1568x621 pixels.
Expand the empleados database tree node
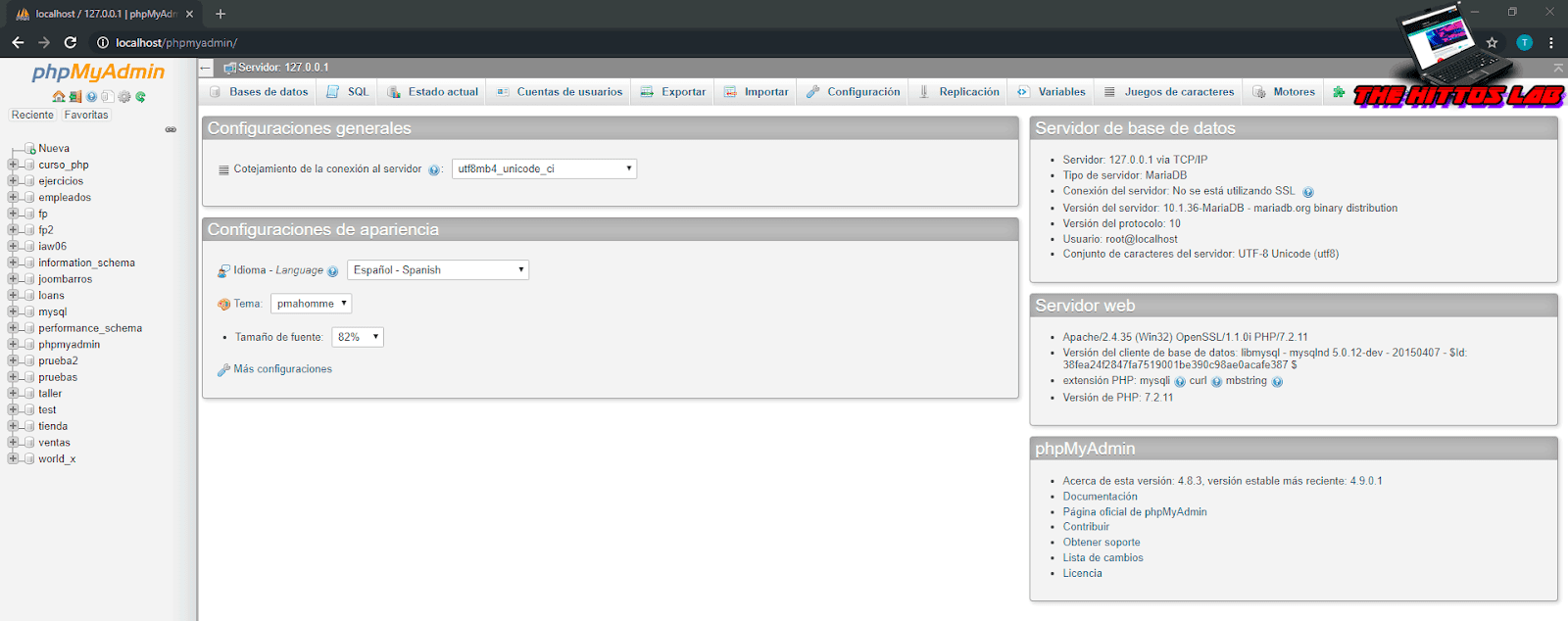13,197
